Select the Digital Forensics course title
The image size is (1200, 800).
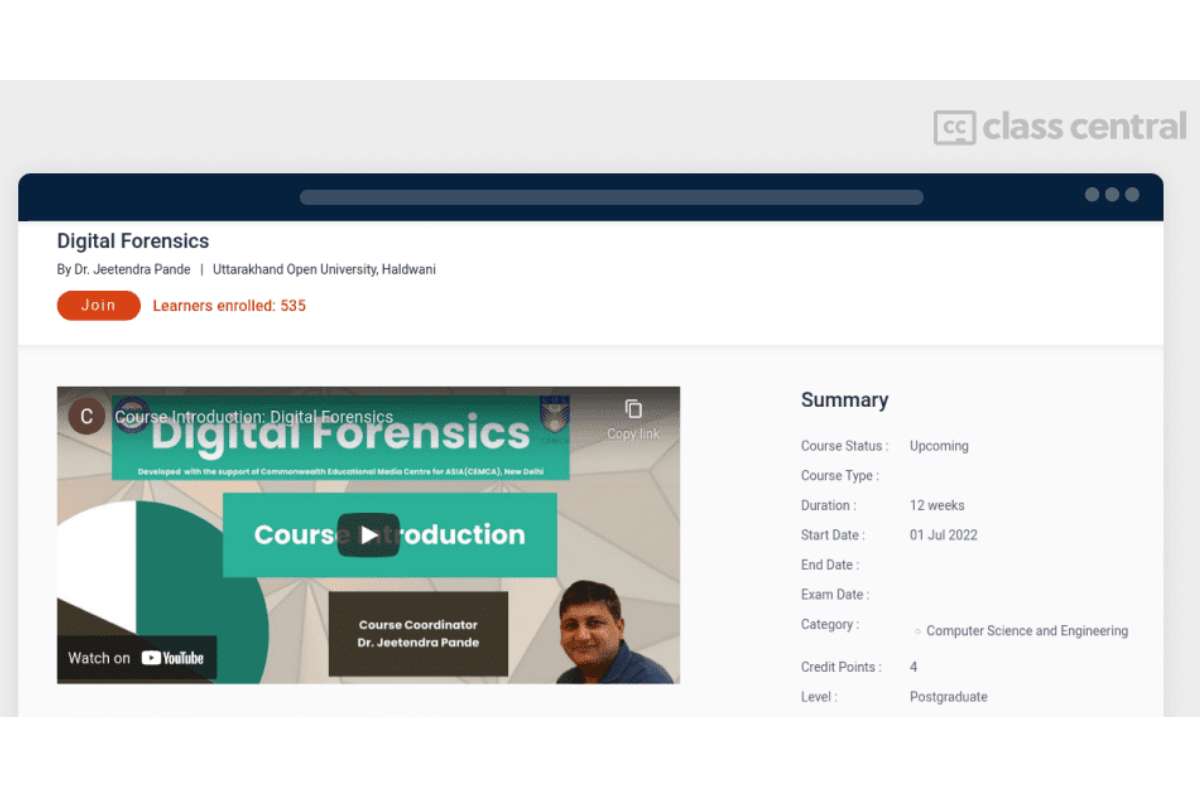pyautogui.click(x=133, y=241)
